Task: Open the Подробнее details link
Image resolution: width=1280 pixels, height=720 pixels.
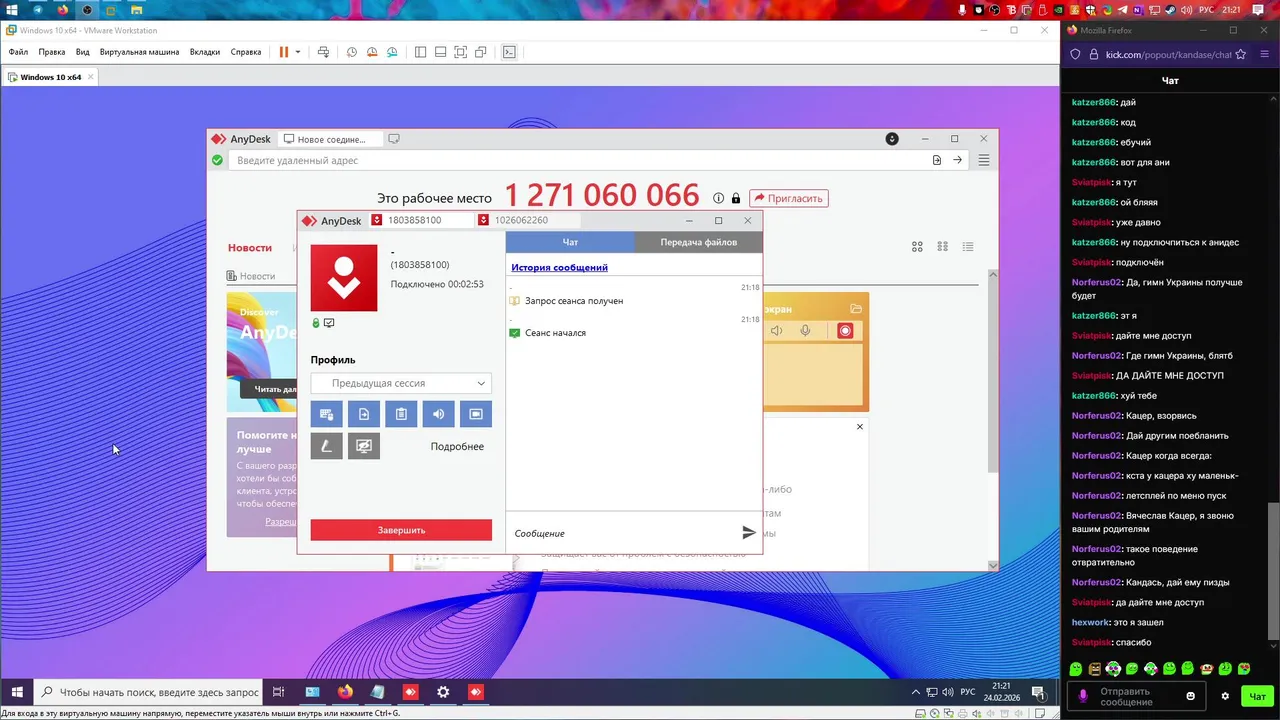Action: point(457,447)
